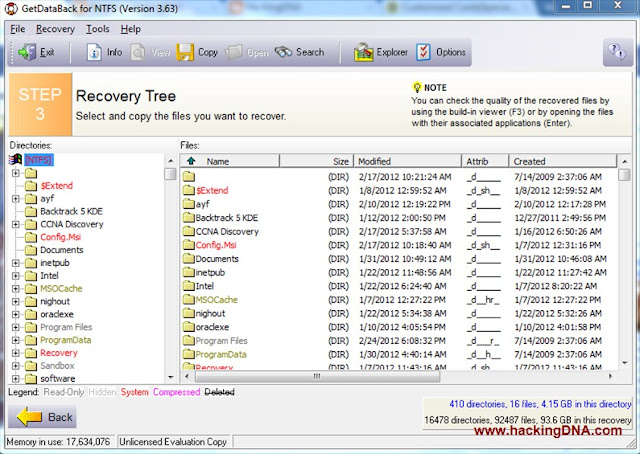Click the Backtrack 5 KDE folder icon in list
Screen dimensions: 640x454
click(x=189, y=218)
